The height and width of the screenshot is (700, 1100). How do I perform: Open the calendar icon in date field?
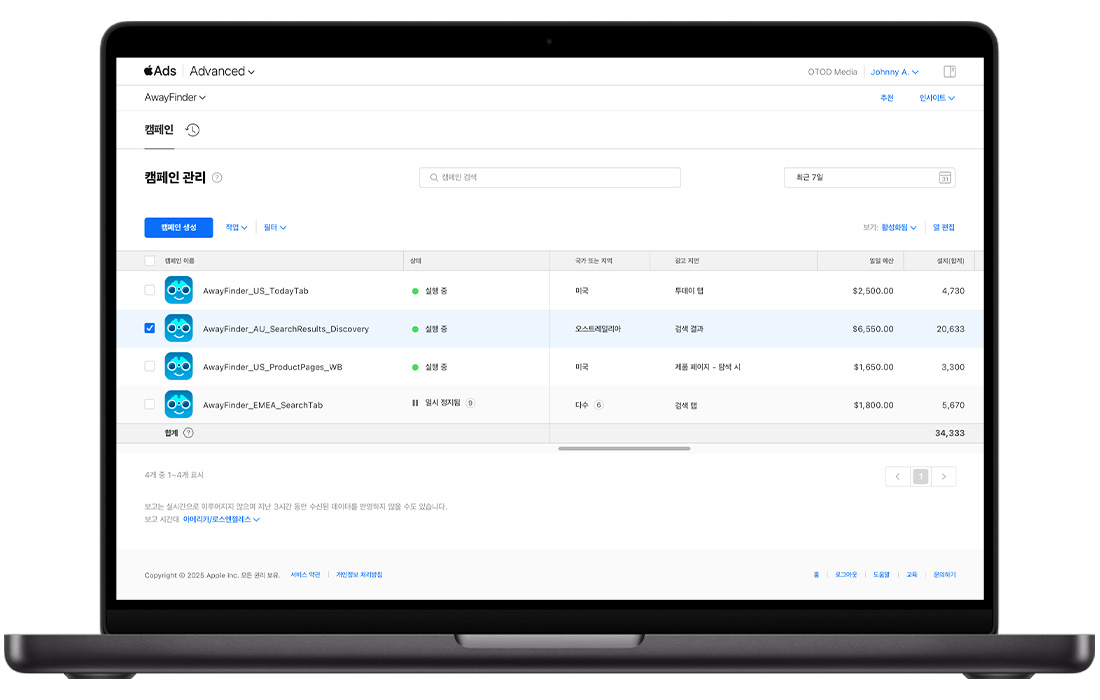click(x=944, y=178)
